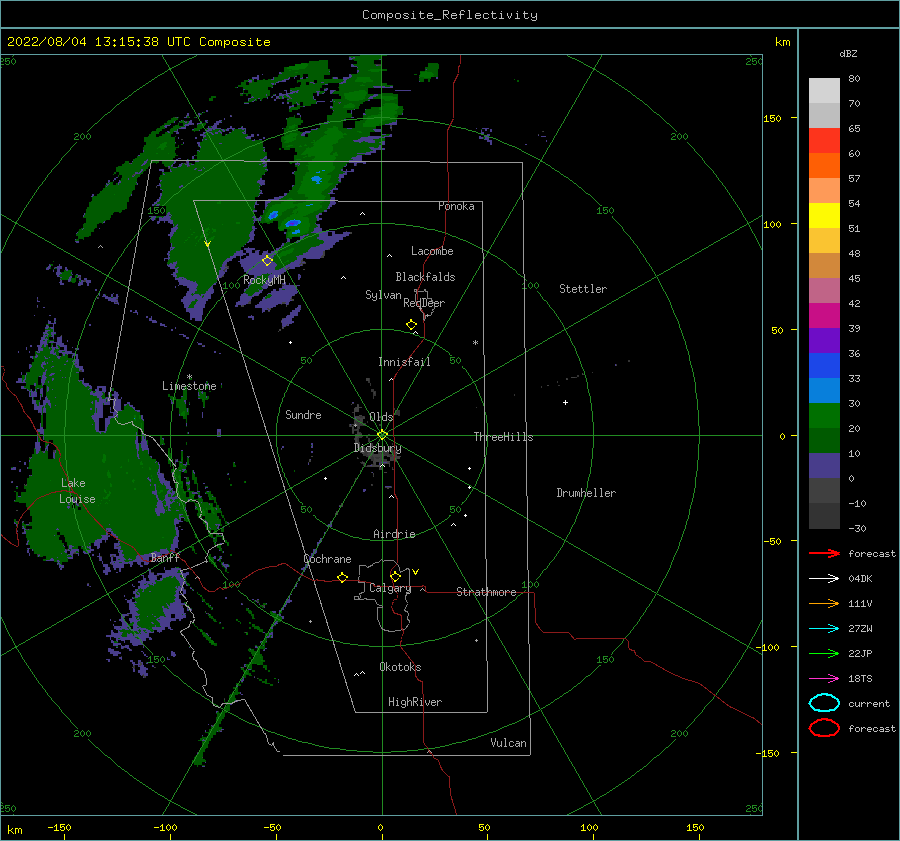Click the white plus marker near Drumheller

point(565,402)
